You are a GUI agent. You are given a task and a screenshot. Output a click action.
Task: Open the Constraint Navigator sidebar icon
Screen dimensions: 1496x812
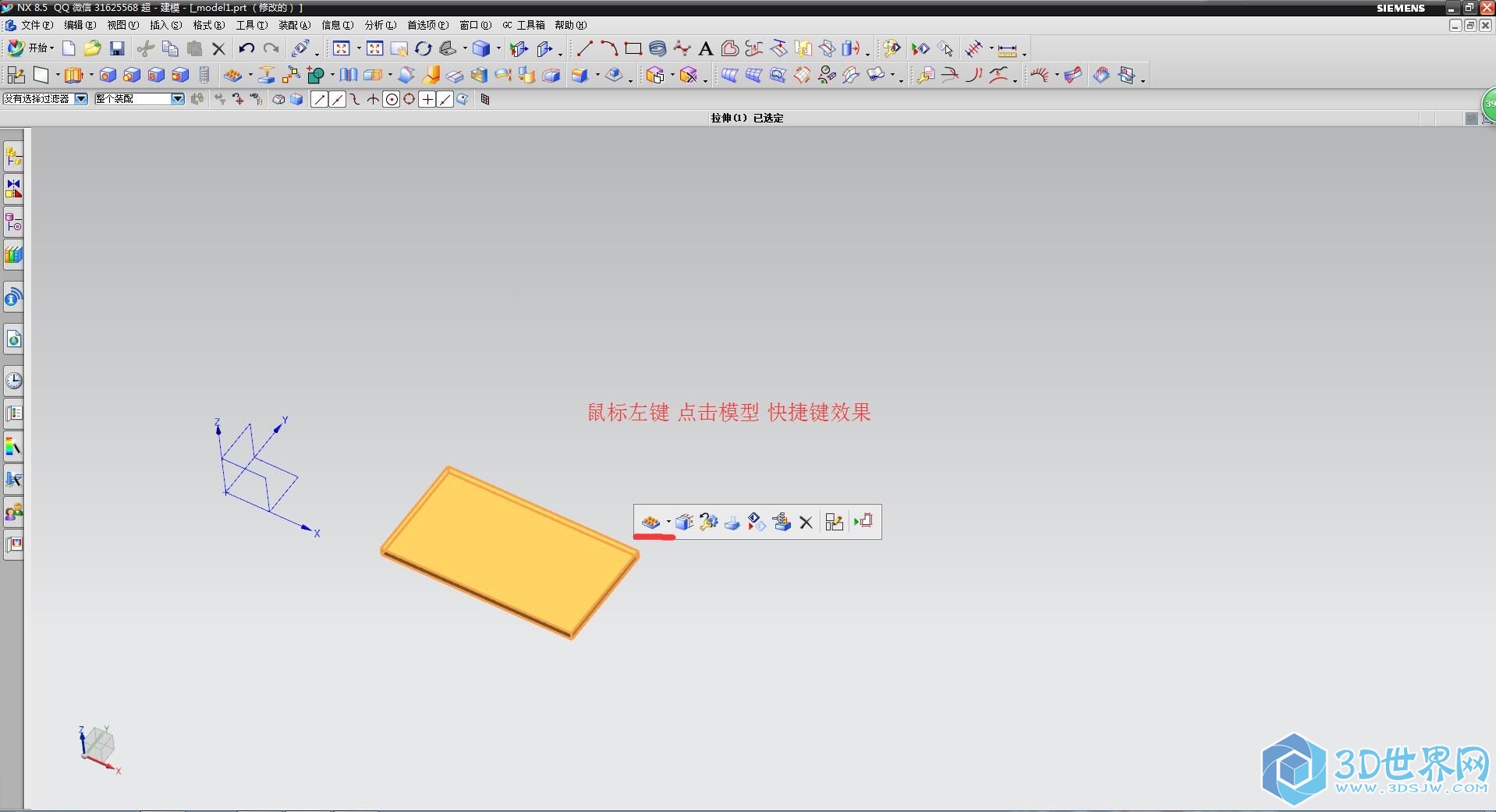pos(13,190)
